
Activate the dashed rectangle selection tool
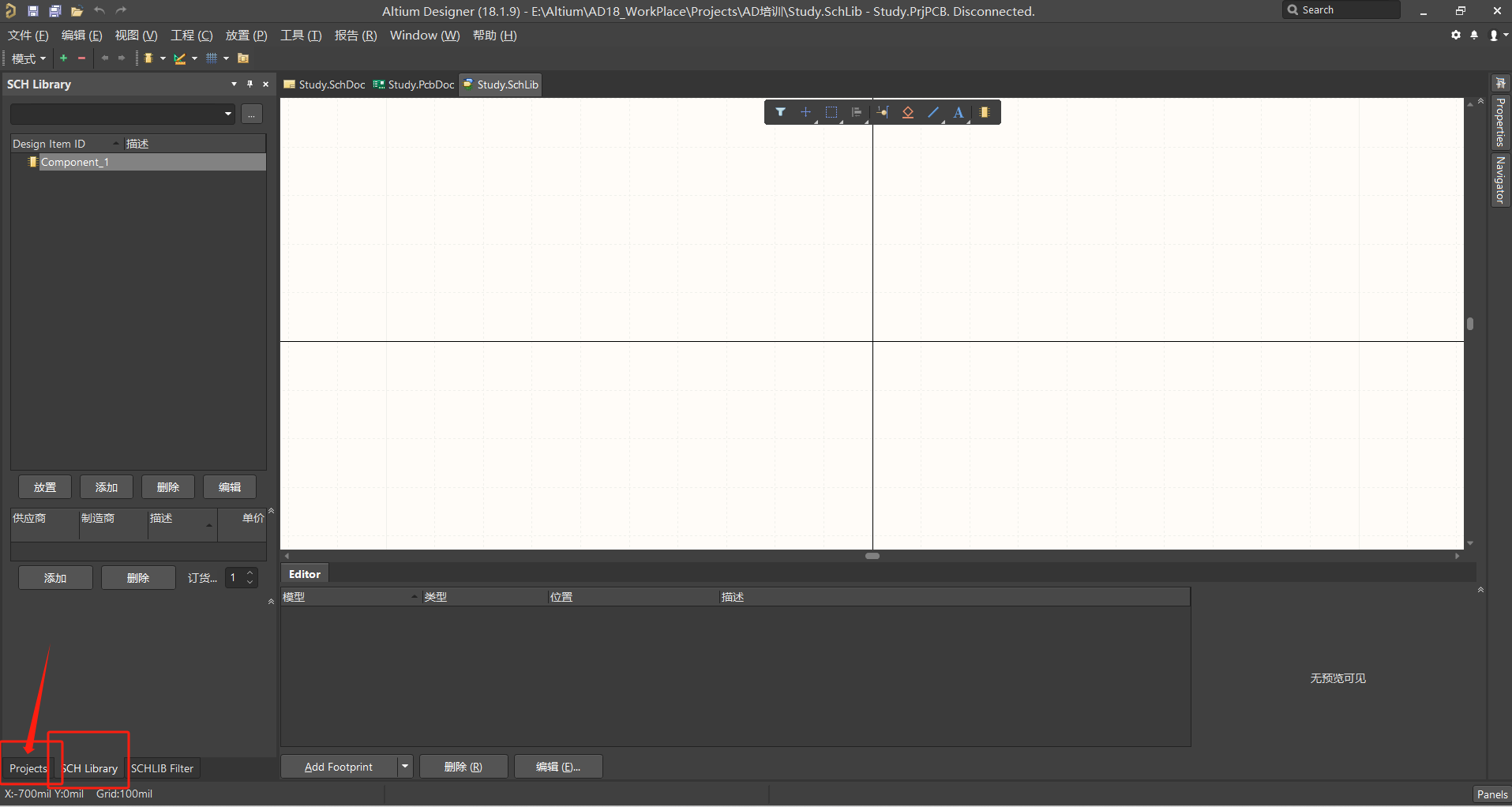tap(831, 112)
